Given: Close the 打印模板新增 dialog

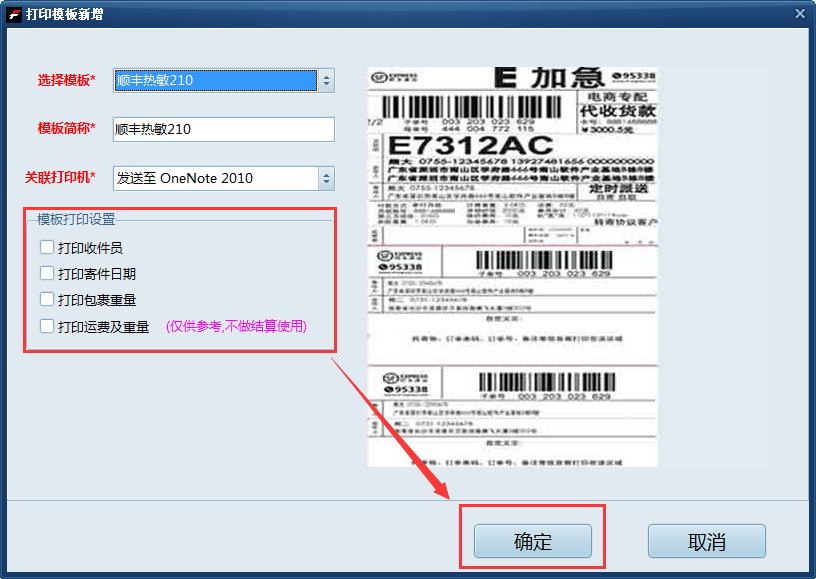Looking at the screenshot, I should click(800, 14).
